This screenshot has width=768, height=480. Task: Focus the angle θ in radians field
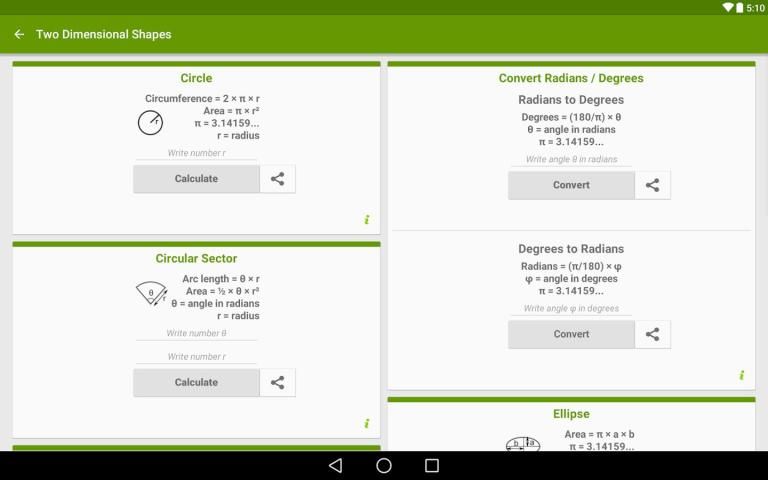[571, 159]
